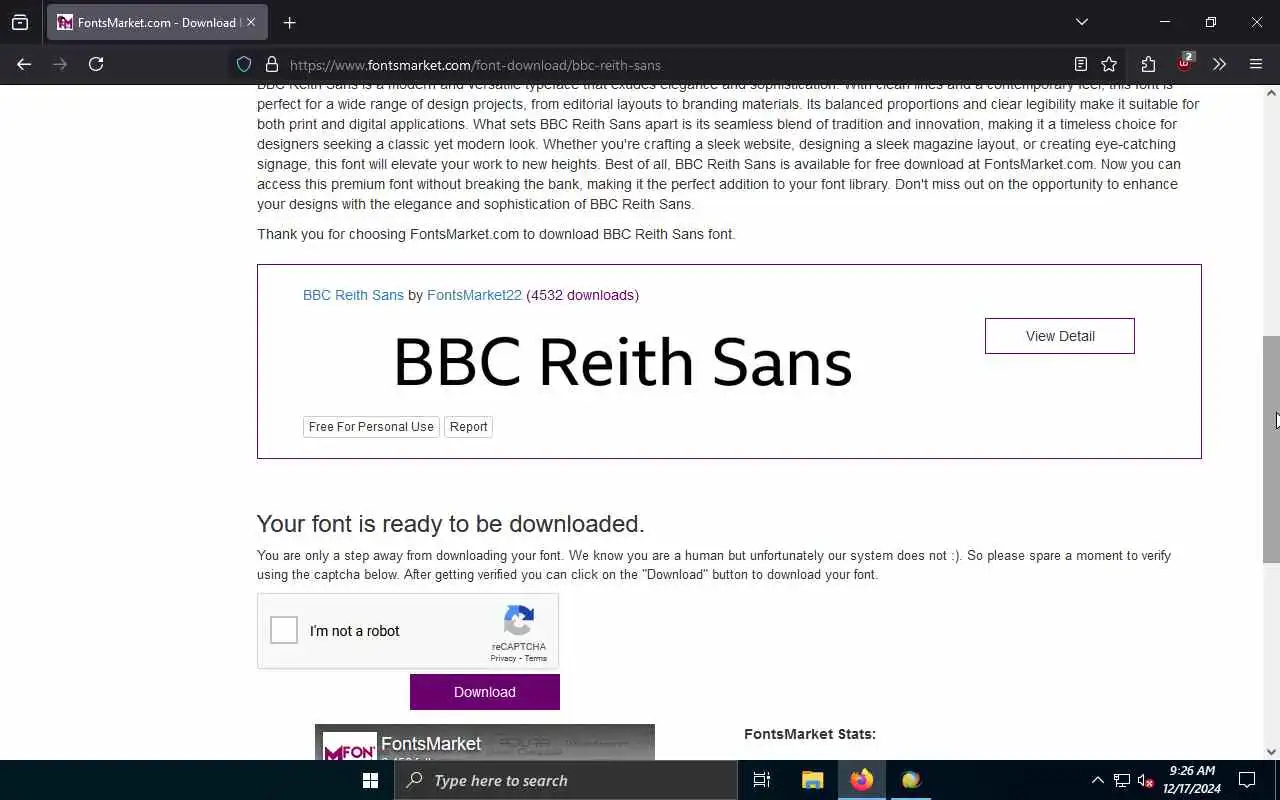Screen dimensions: 1280x800
Task: Open Firefox View recent browsing icon
Action: coord(20,22)
